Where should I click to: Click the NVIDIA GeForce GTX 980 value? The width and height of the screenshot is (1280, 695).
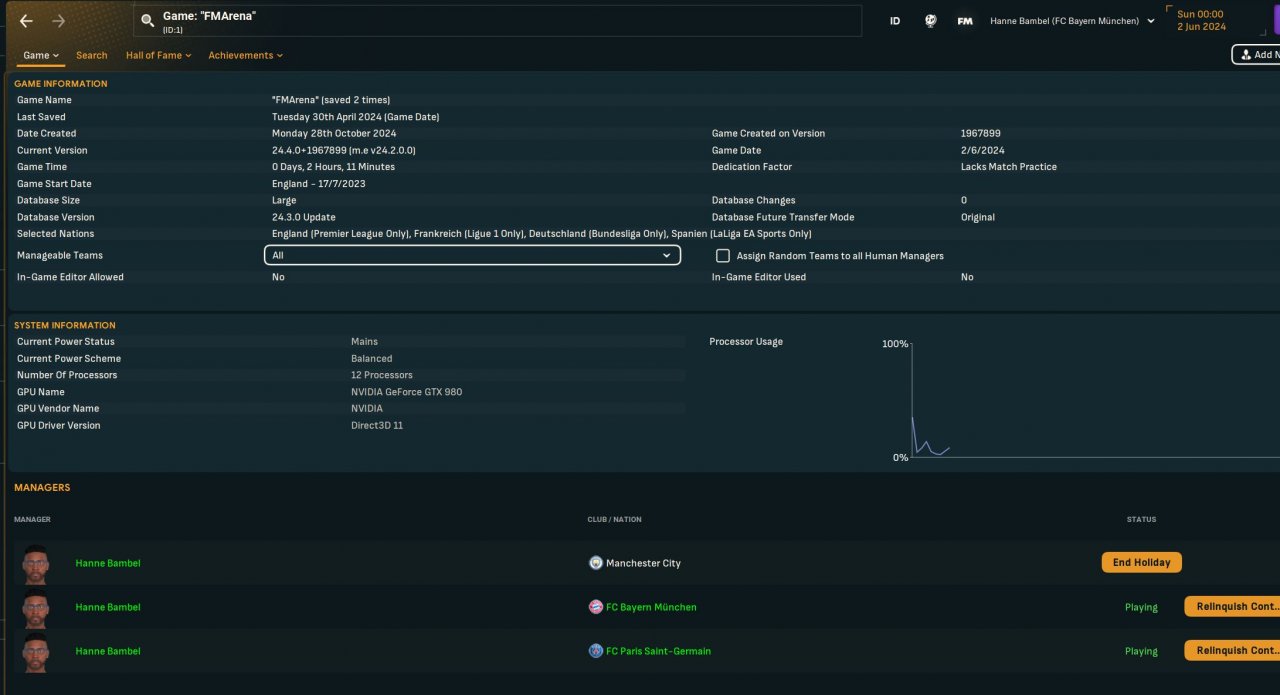[x=406, y=392]
